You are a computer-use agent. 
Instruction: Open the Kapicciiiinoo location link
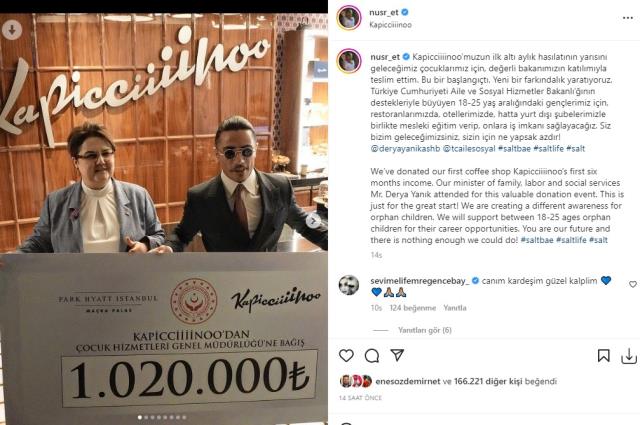point(390,25)
